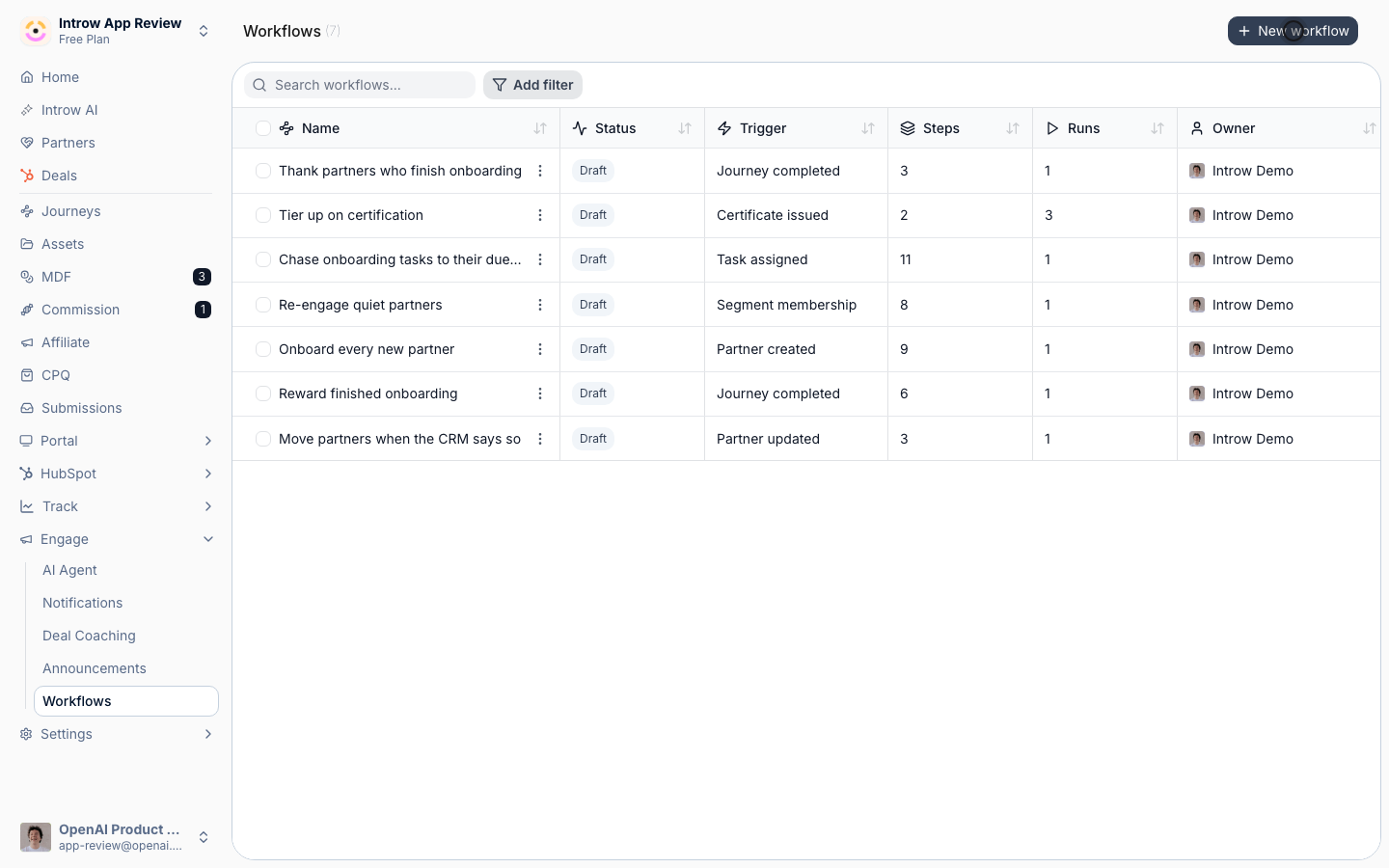Check the Tier up on certification row
Viewport: 1389px width, 868px height.
click(x=263, y=215)
